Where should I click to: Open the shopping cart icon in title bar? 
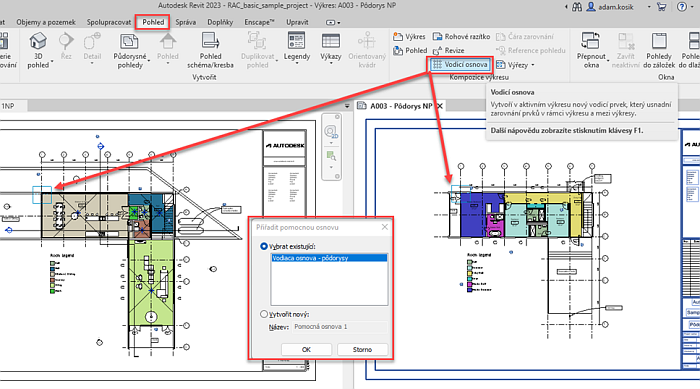pyautogui.click(x=662, y=7)
